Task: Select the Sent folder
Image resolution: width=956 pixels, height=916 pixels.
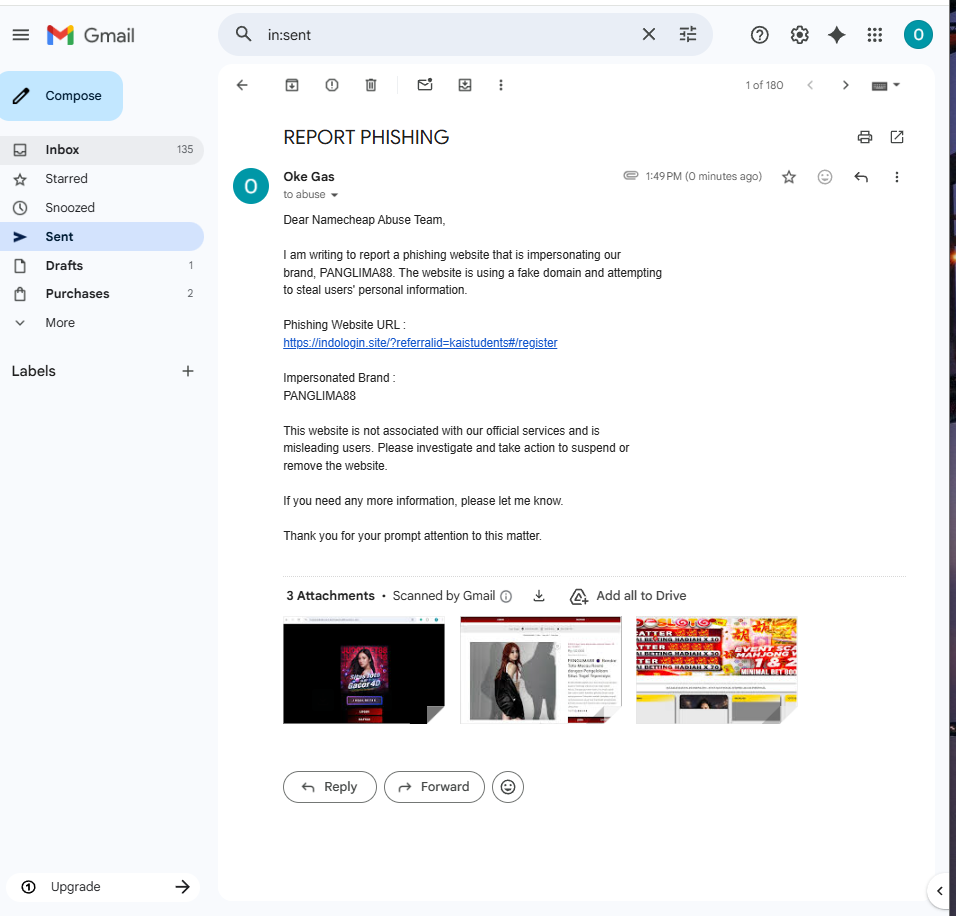Action: coord(102,237)
